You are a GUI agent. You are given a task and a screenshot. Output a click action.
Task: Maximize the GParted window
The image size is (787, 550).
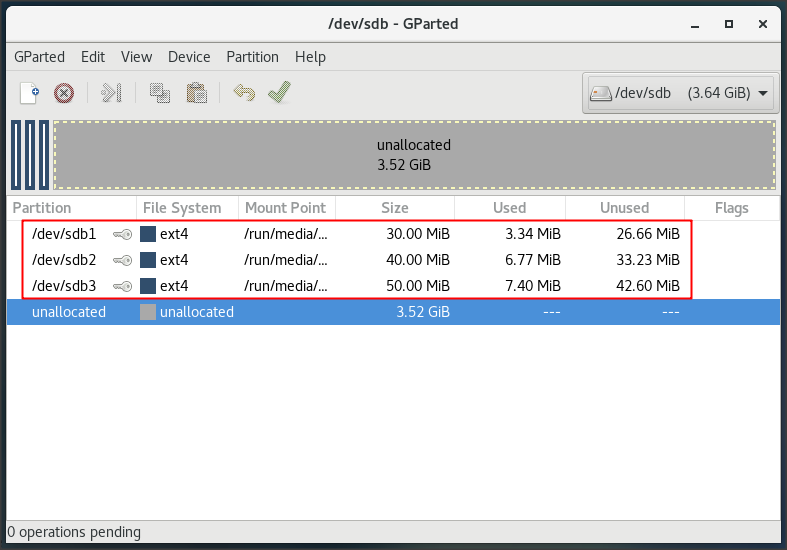[729, 24]
